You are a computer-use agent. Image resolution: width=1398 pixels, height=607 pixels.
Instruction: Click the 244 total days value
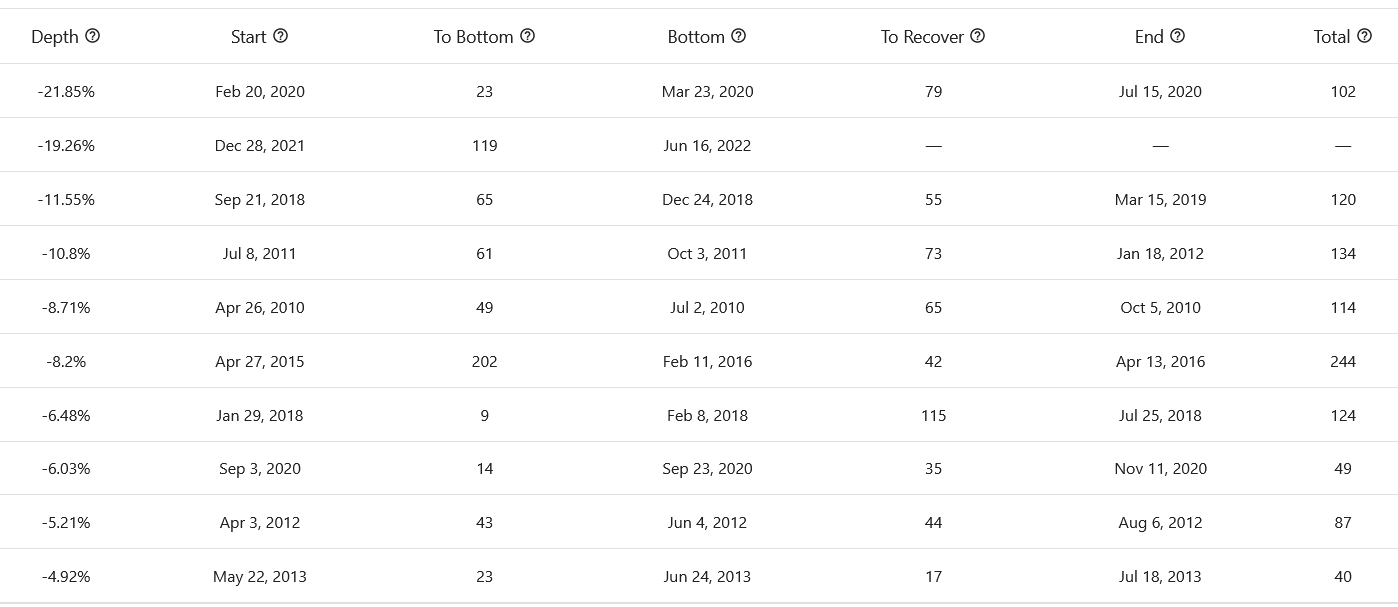1343,362
